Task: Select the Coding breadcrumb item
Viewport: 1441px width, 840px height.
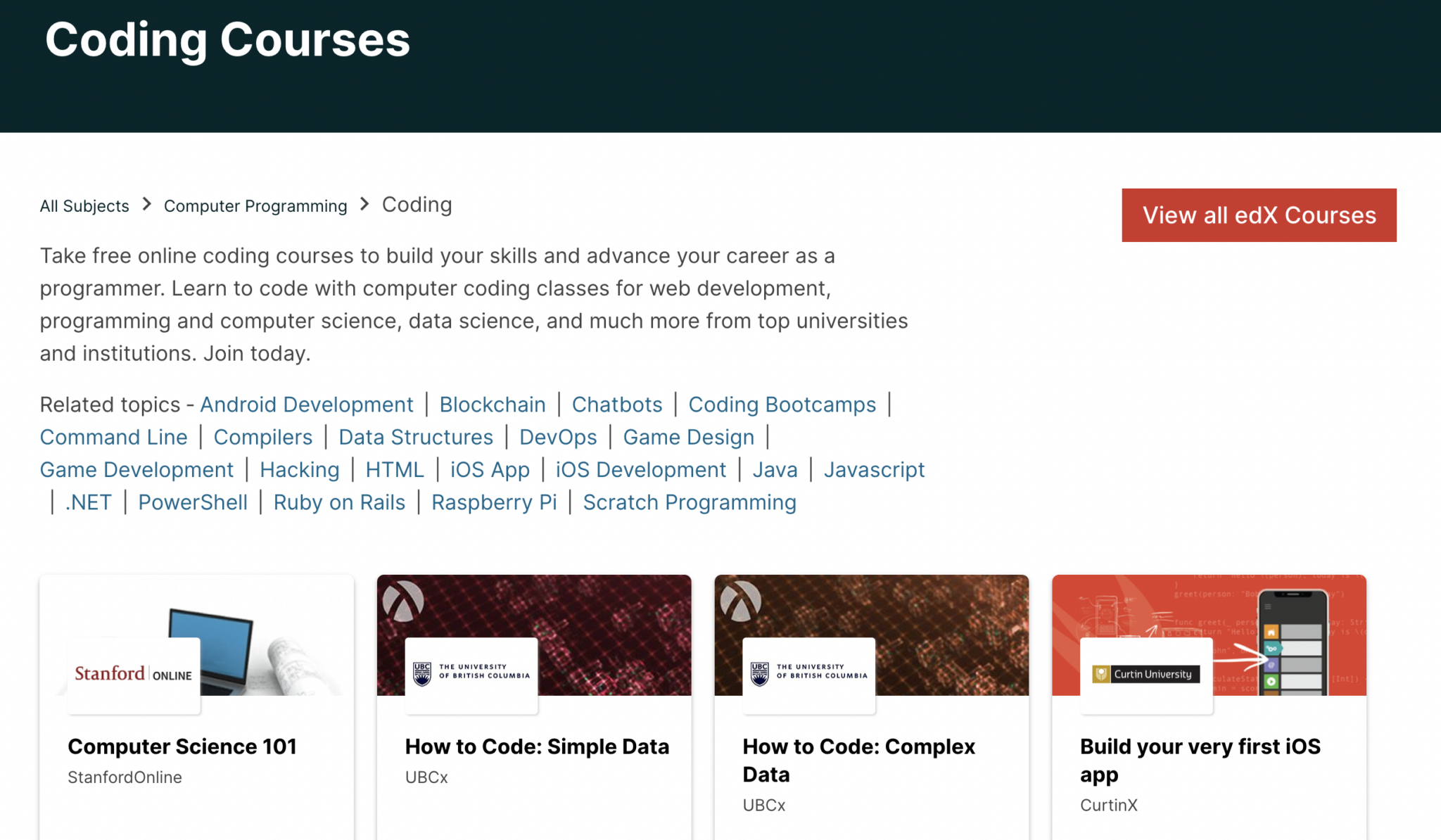Action: (x=416, y=204)
